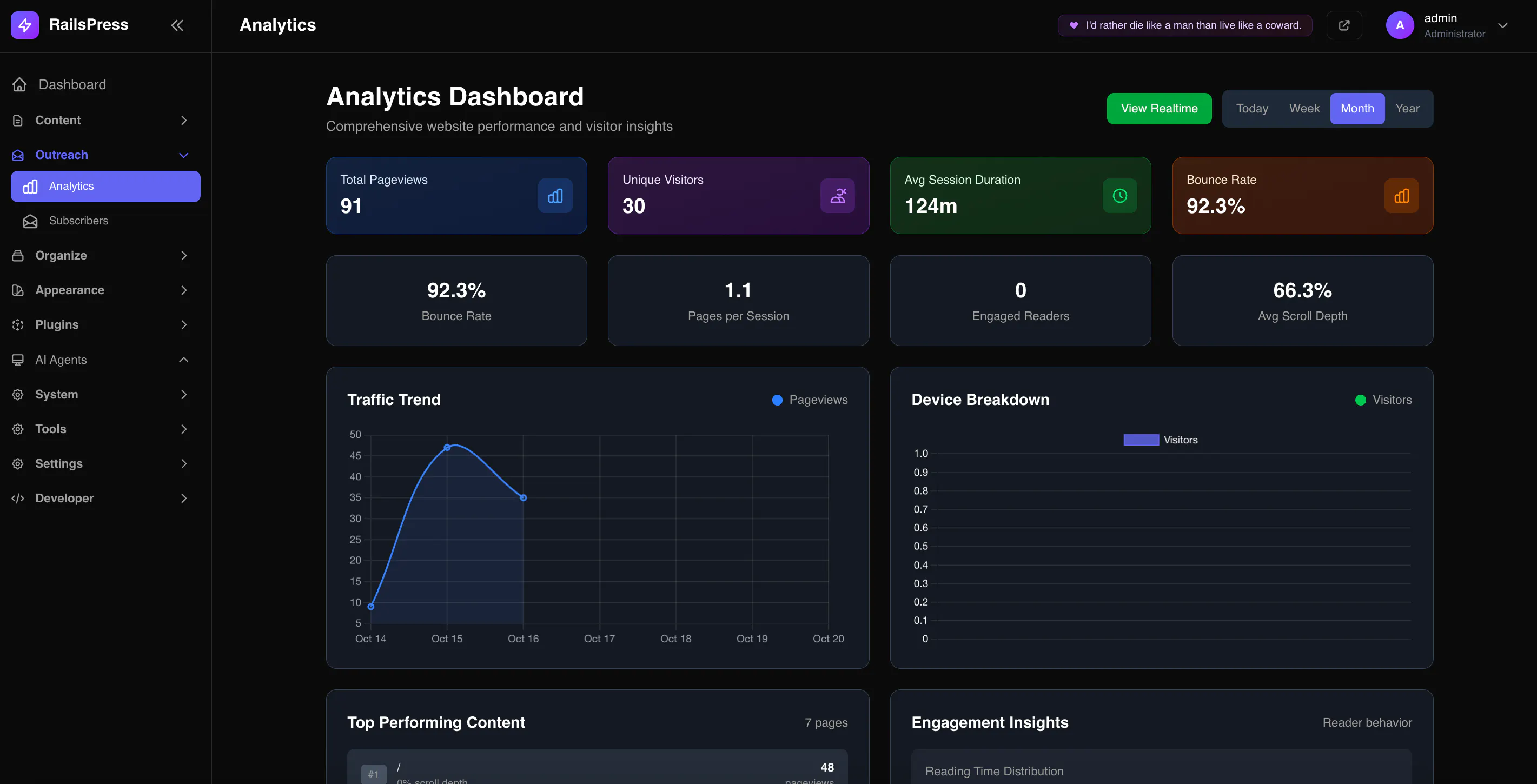Toggle the Visitors legend swatch in Device Breakdown chart
1537x784 pixels.
click(1141, 440)
